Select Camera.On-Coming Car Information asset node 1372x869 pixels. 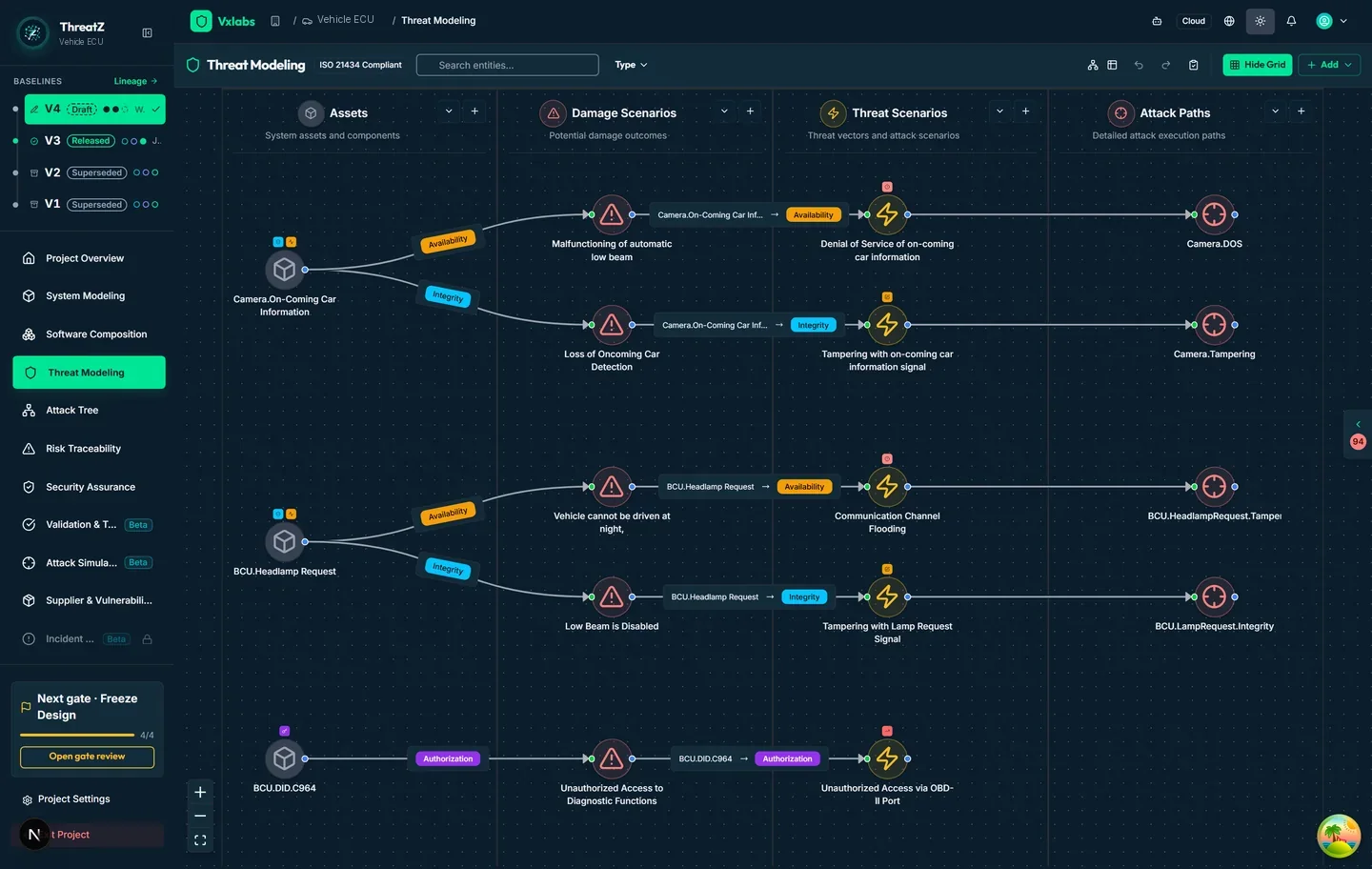pos(284,270)
